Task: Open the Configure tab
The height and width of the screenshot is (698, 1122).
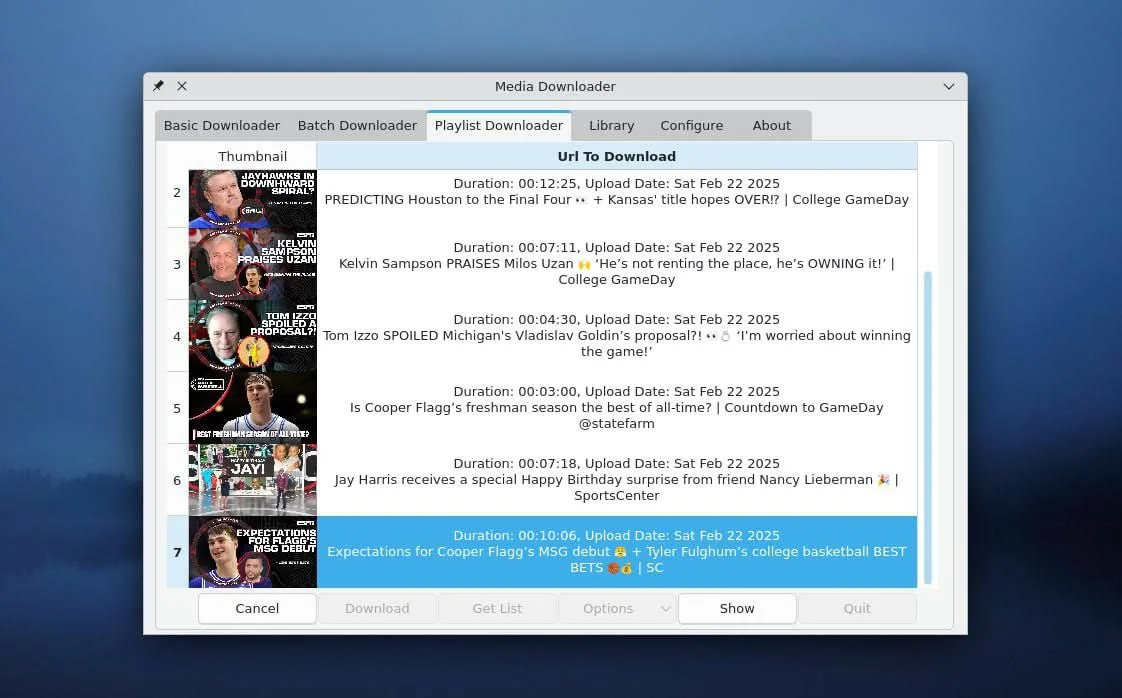Action: (x=691, y=126)
